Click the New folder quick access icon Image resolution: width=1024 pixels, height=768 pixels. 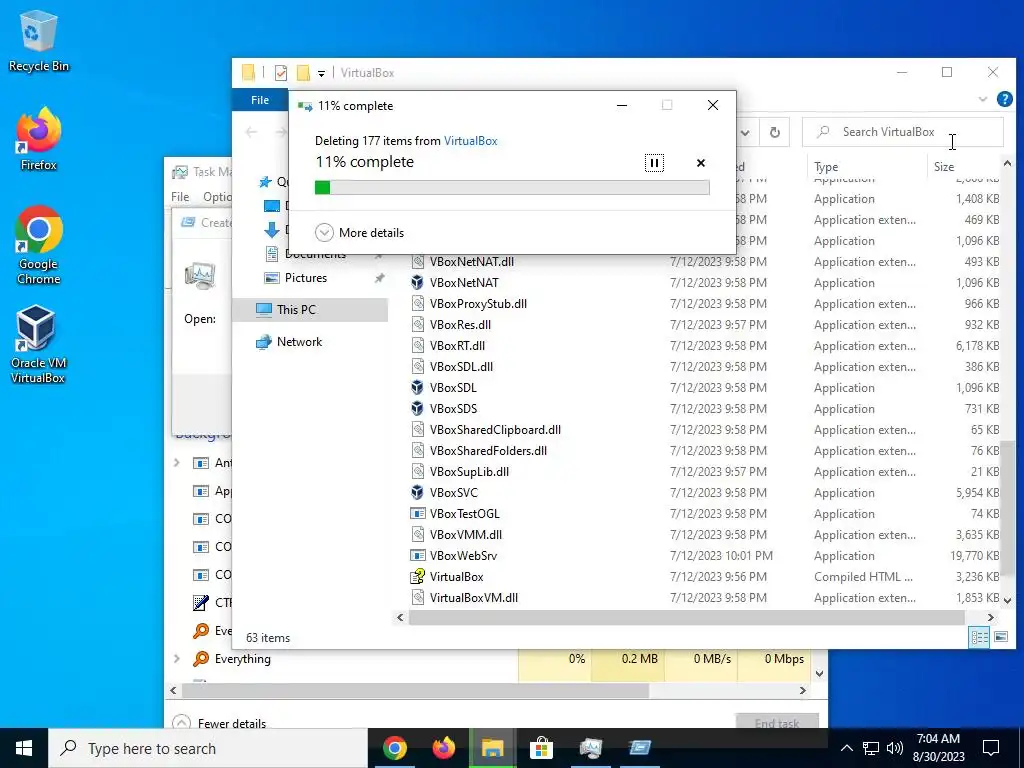click(303, 72)
